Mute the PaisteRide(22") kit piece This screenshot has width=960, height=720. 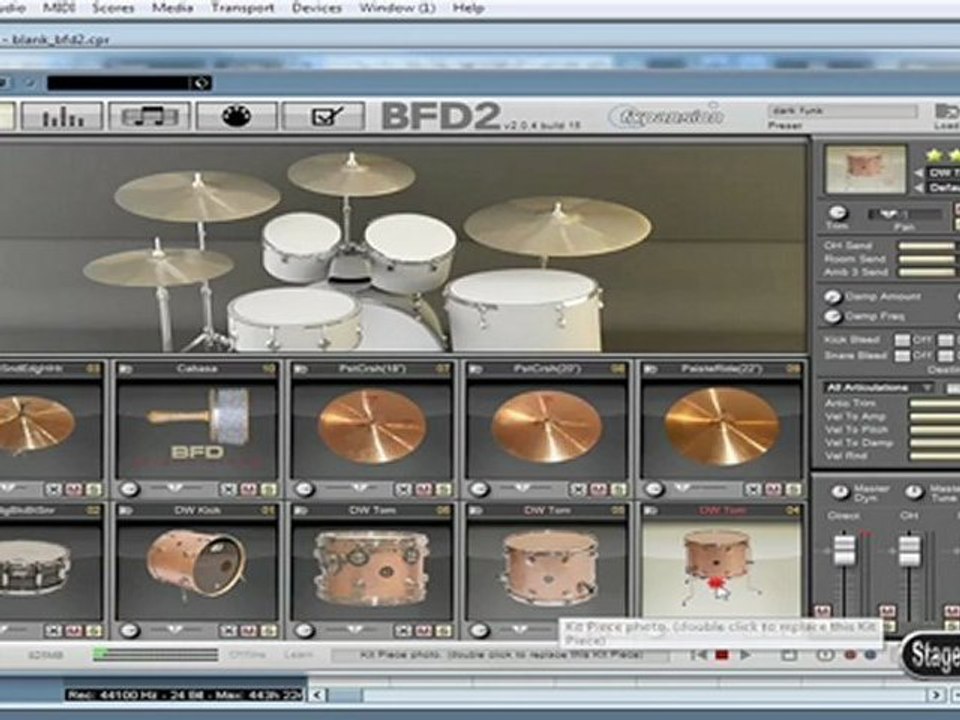(773, 489)
